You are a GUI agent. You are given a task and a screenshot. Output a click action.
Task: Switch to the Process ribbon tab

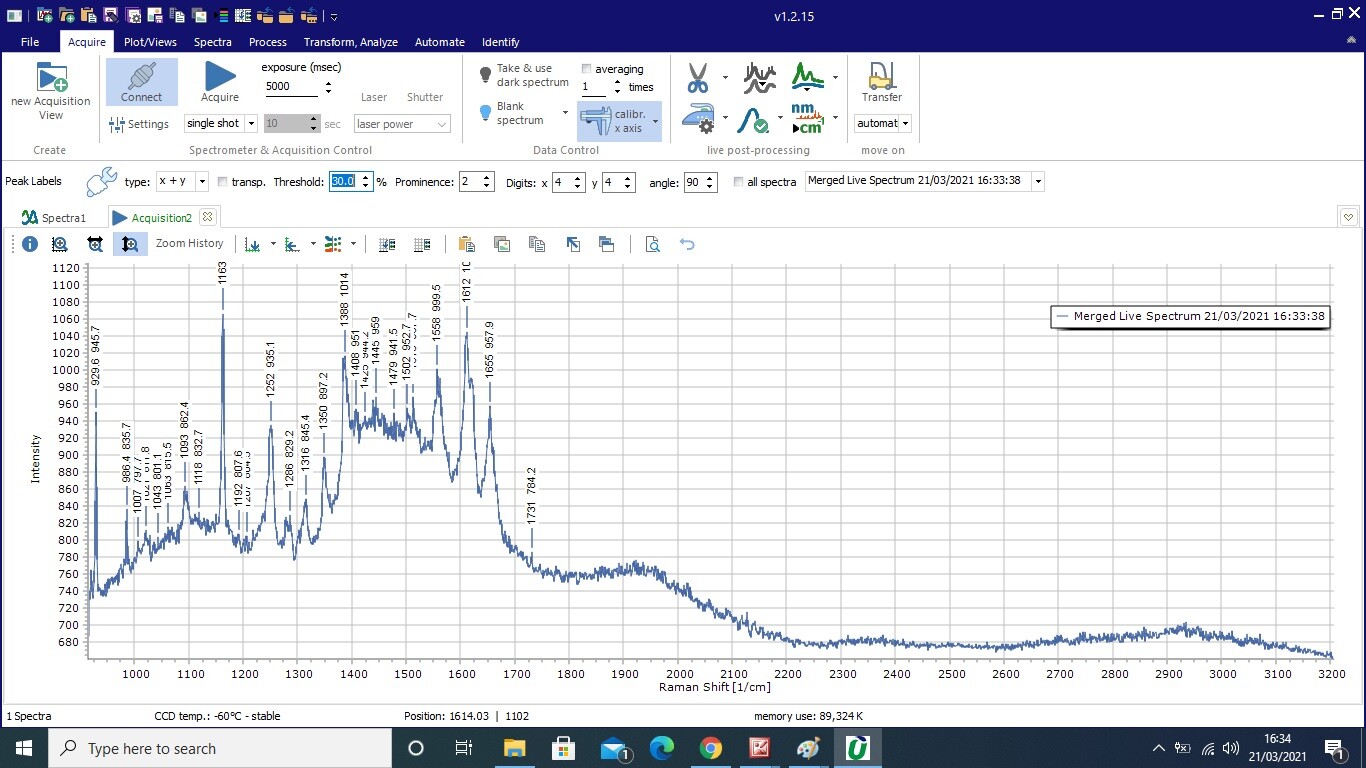click(268, 42)
